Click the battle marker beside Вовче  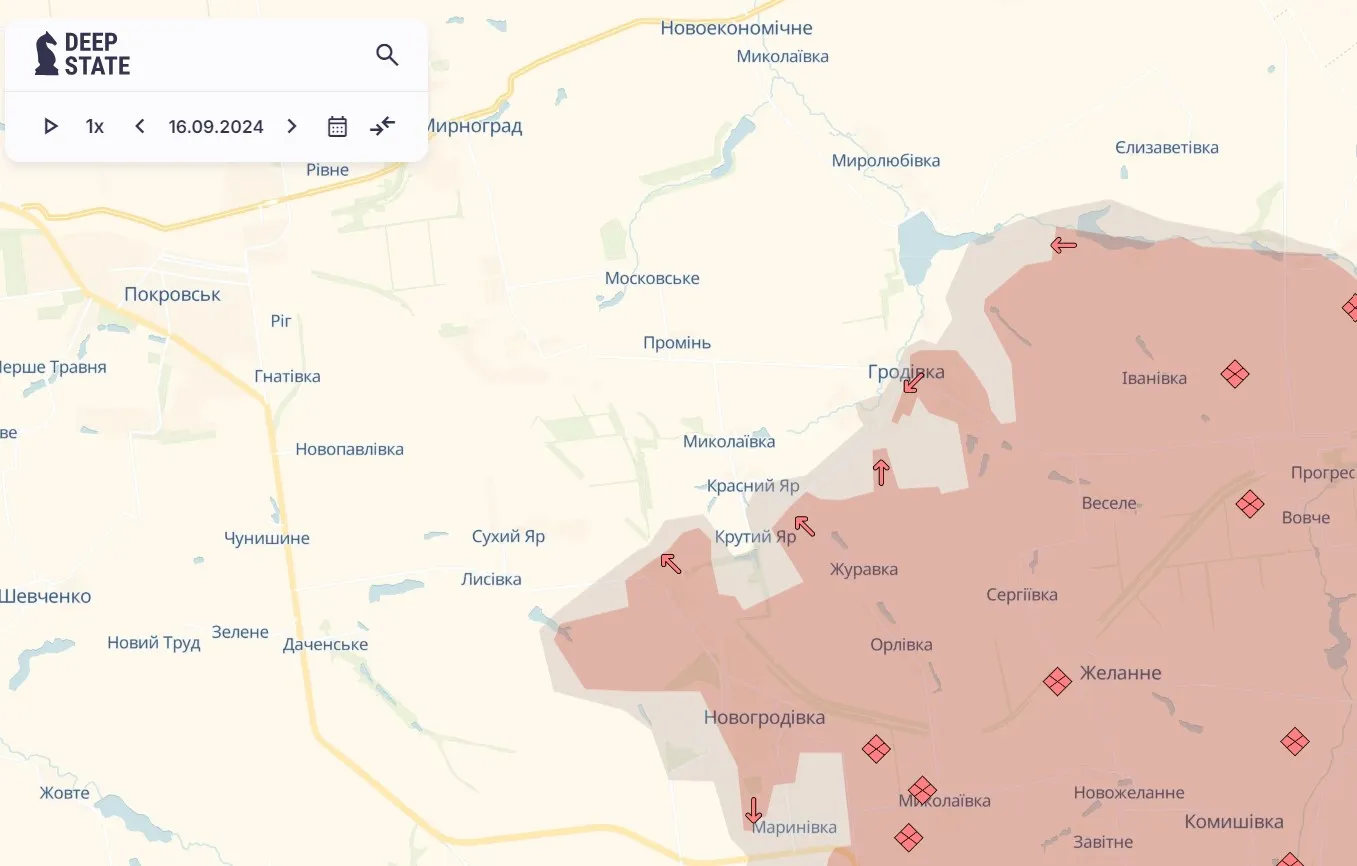(1250, 505)
